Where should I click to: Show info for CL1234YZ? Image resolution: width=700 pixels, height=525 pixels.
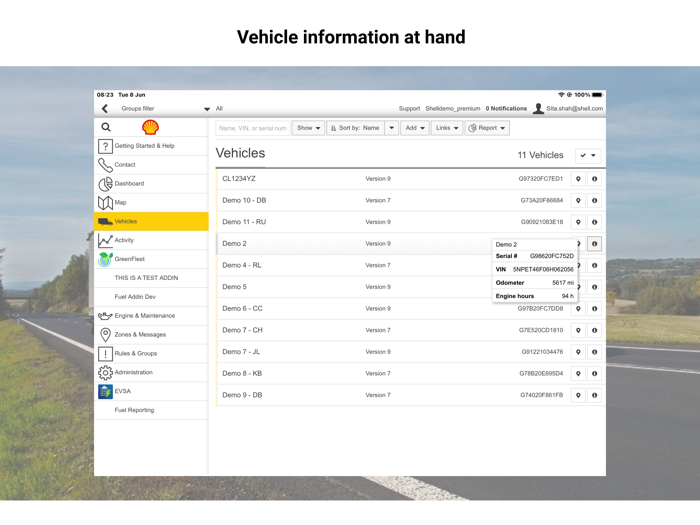[x=595, y=179]
